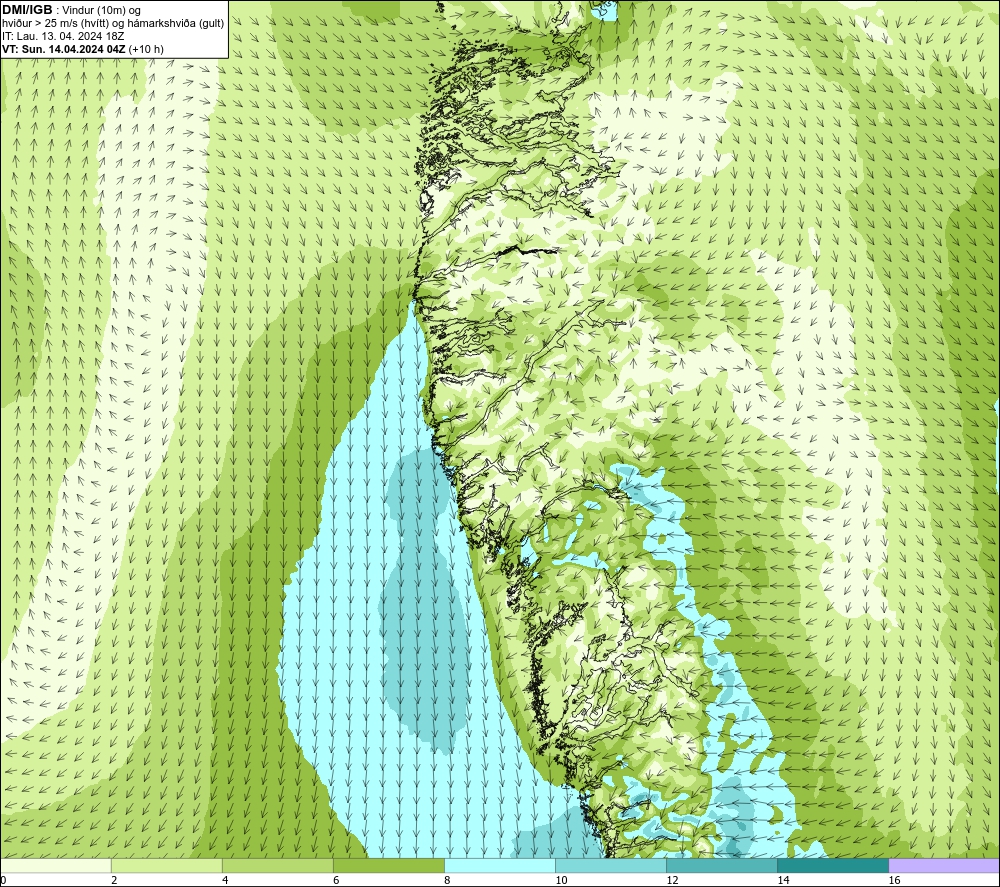This screenshot has height=887, width=1000.
Task: Click the color bar segment between 10 and 12
Action: [611, 866]
